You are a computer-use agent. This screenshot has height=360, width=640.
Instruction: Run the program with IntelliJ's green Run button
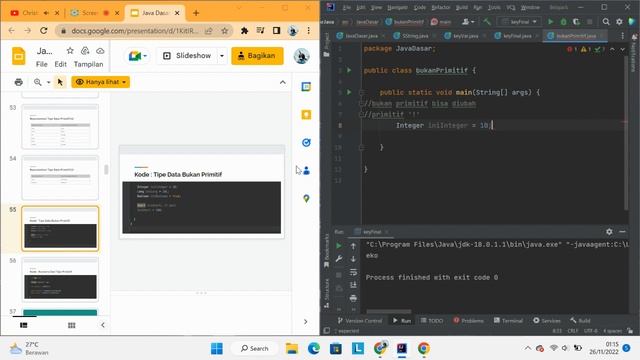[551, 22]
